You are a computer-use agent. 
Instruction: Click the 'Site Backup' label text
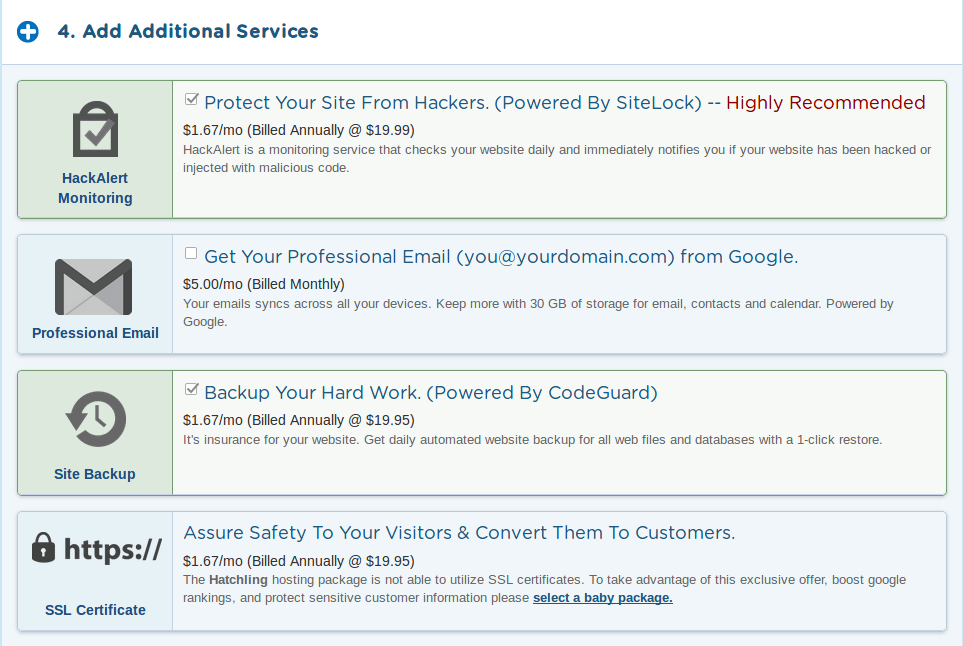click(x=95, y=474)
